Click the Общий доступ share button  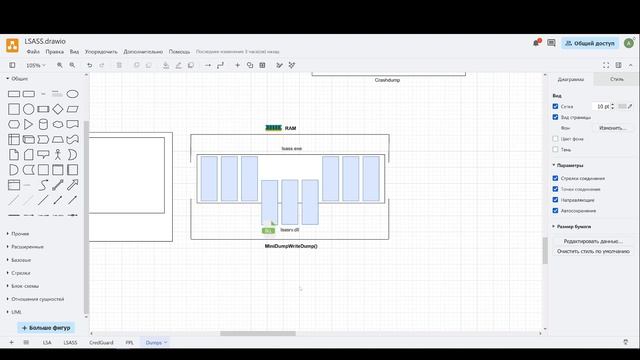coord(590,43)
